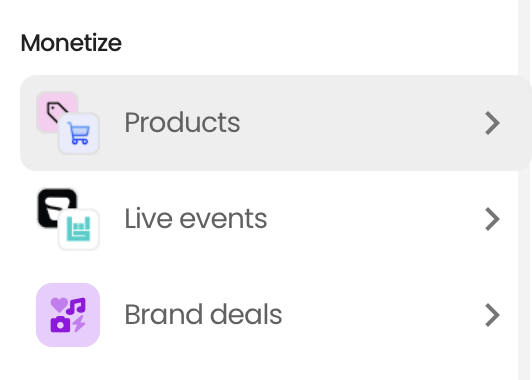Click the heart symbol in the Brand deals icon

59,305
